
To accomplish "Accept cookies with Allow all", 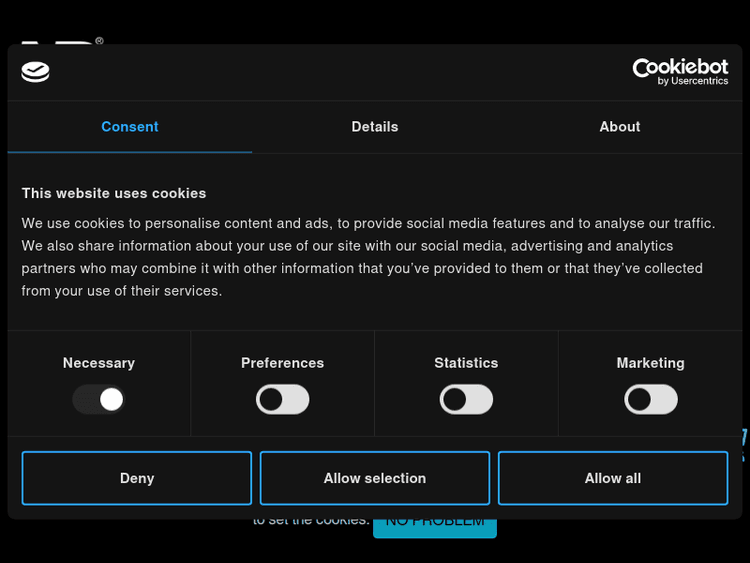I will pos(613,478).
